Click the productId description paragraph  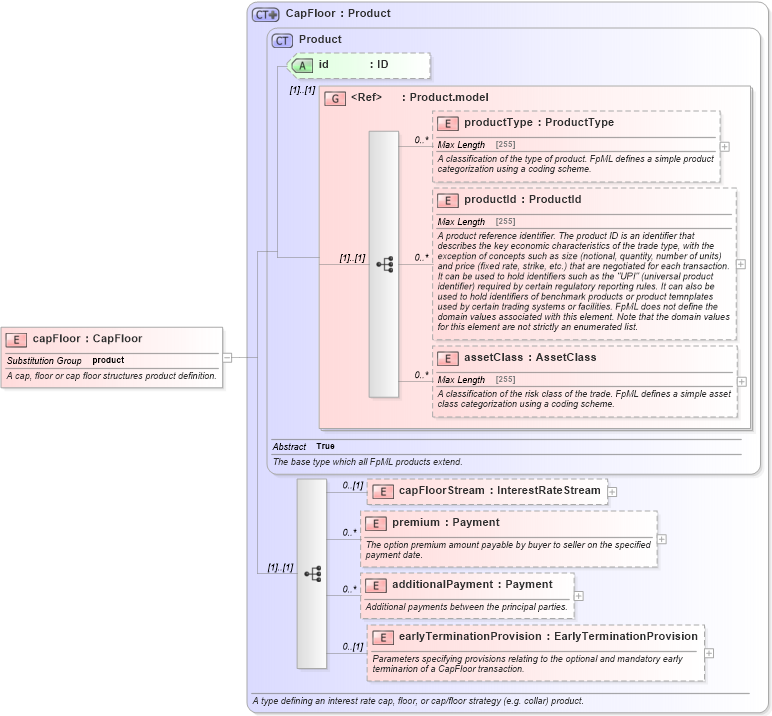tap(583, 281)
